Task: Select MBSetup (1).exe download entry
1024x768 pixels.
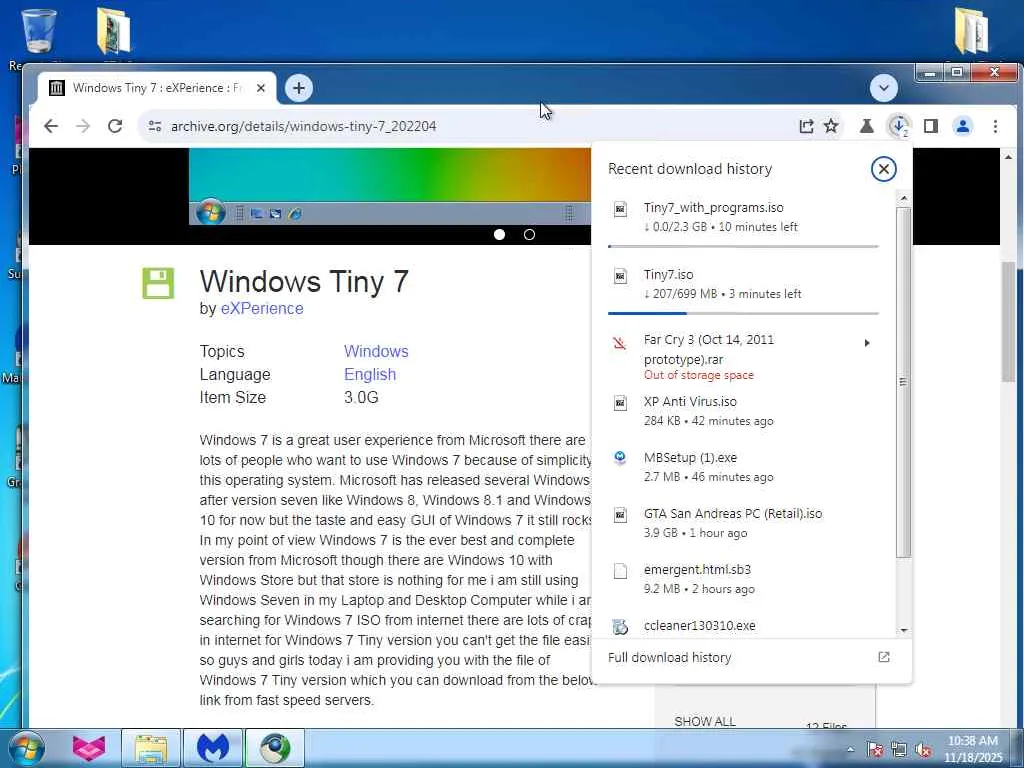Action: coord(743,467)
